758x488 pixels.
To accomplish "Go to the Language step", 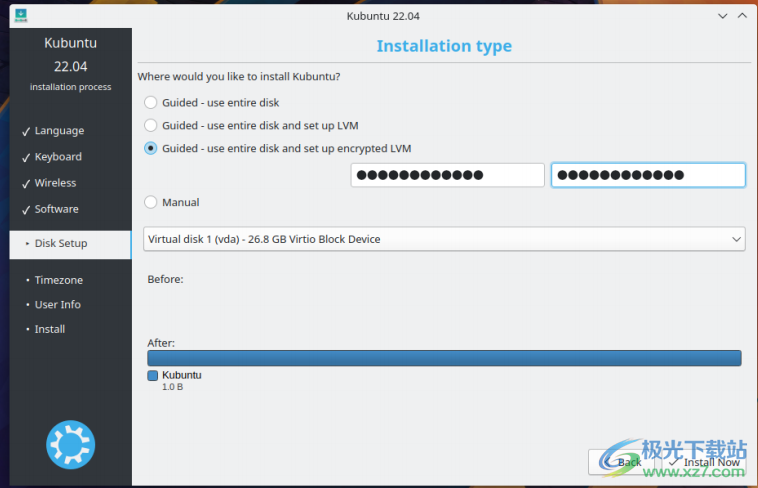I will 59,131.
